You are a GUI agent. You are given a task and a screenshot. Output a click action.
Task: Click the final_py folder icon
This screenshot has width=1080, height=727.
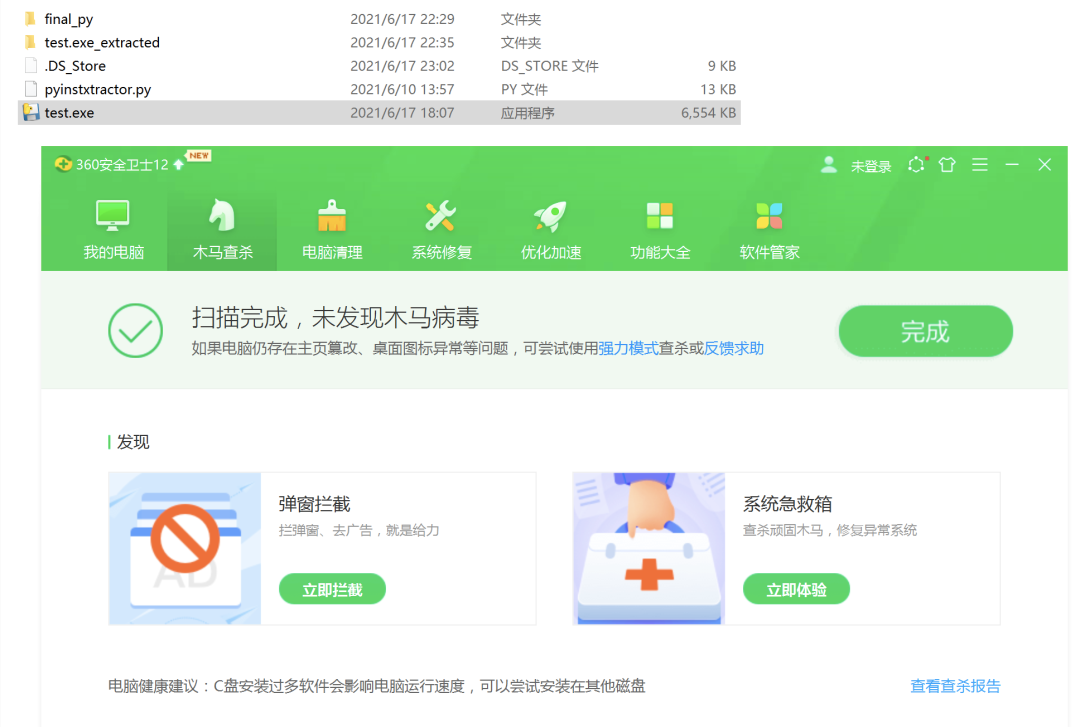point(30,19)
